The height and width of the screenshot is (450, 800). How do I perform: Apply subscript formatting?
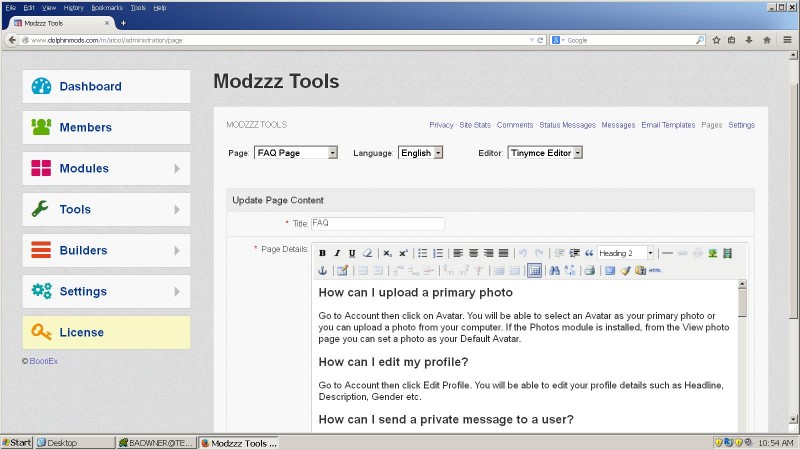click(x=388, y=253)
